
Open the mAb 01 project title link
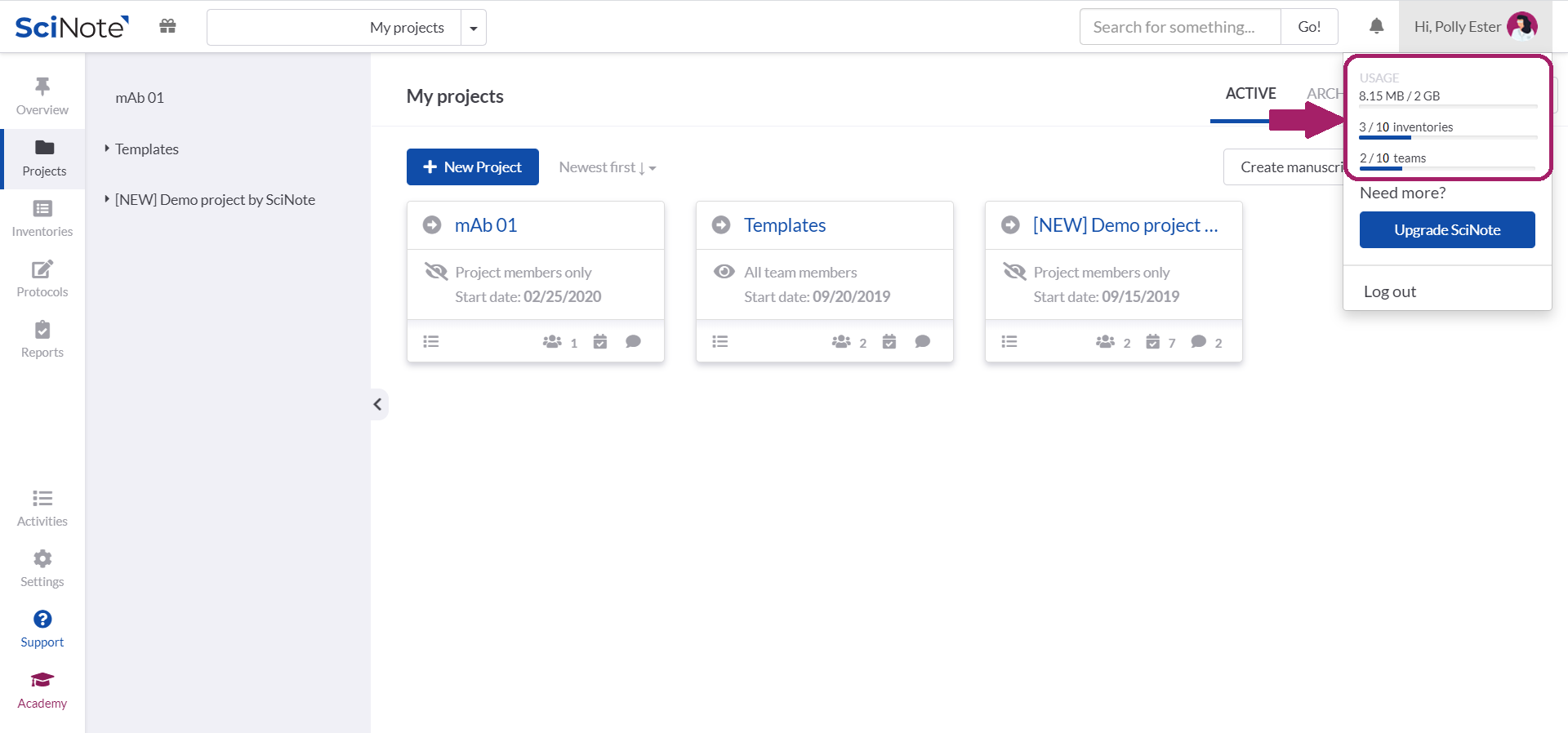486,225
